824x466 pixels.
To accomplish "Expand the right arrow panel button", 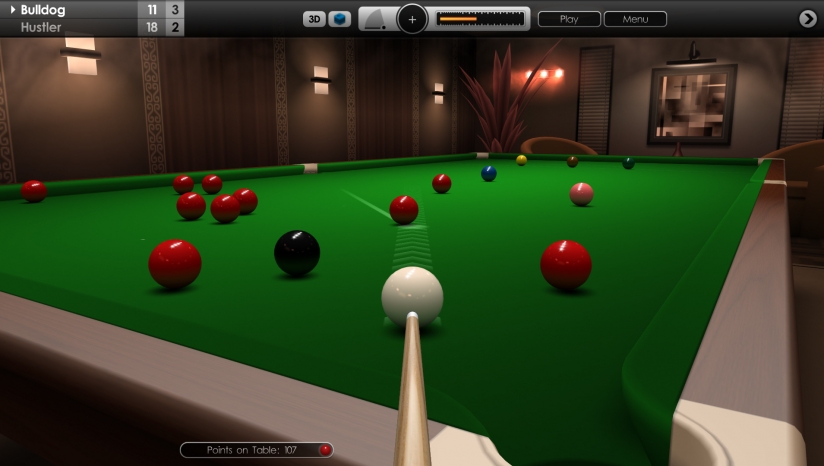I will pyautogui.click(x=808, y=19).
